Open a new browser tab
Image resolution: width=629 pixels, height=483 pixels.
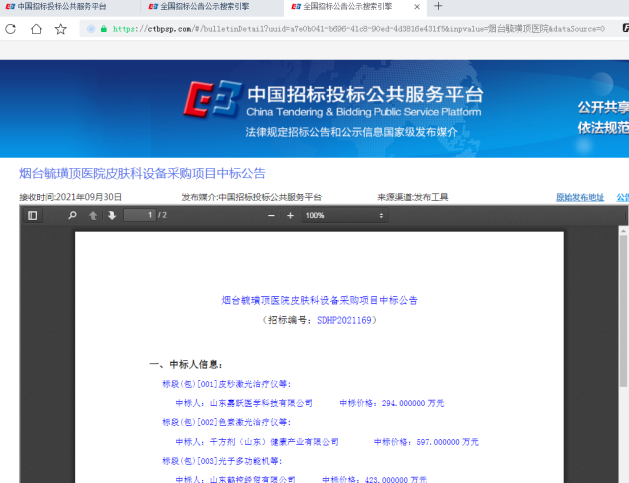pyautogui.click(x=438, y=6)
